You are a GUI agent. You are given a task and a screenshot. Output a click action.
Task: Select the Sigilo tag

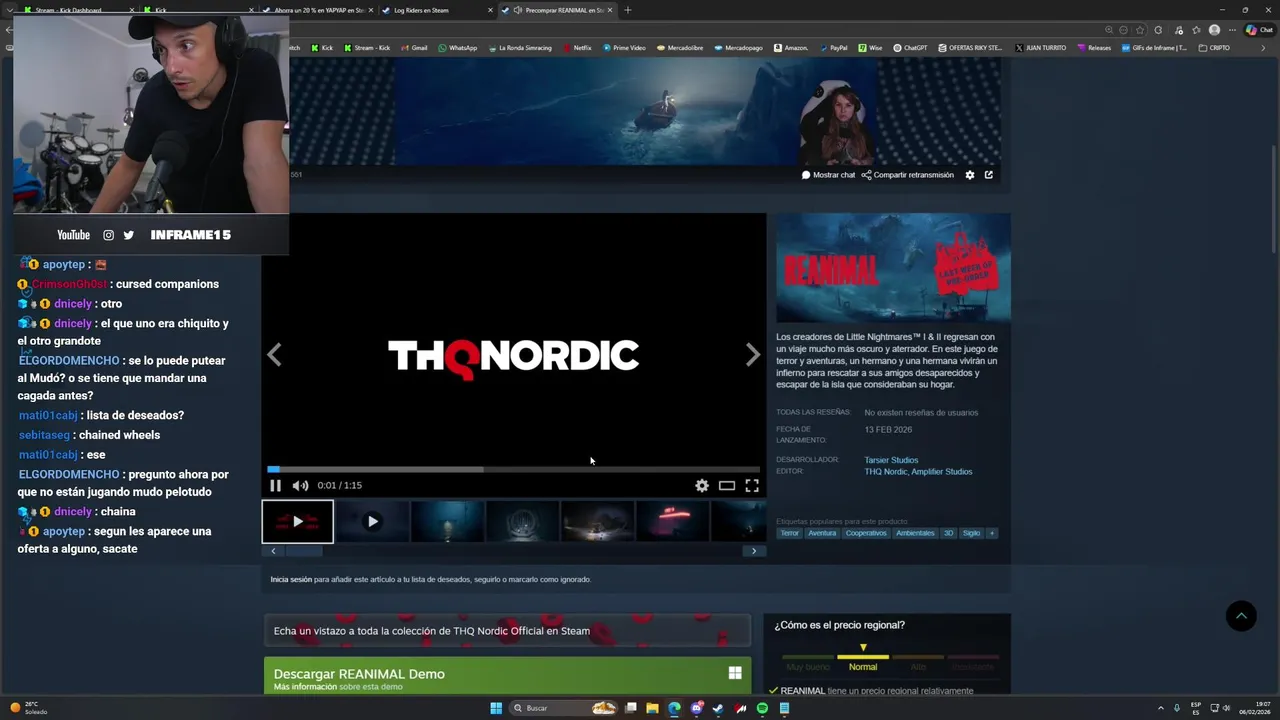coord(971,533)
